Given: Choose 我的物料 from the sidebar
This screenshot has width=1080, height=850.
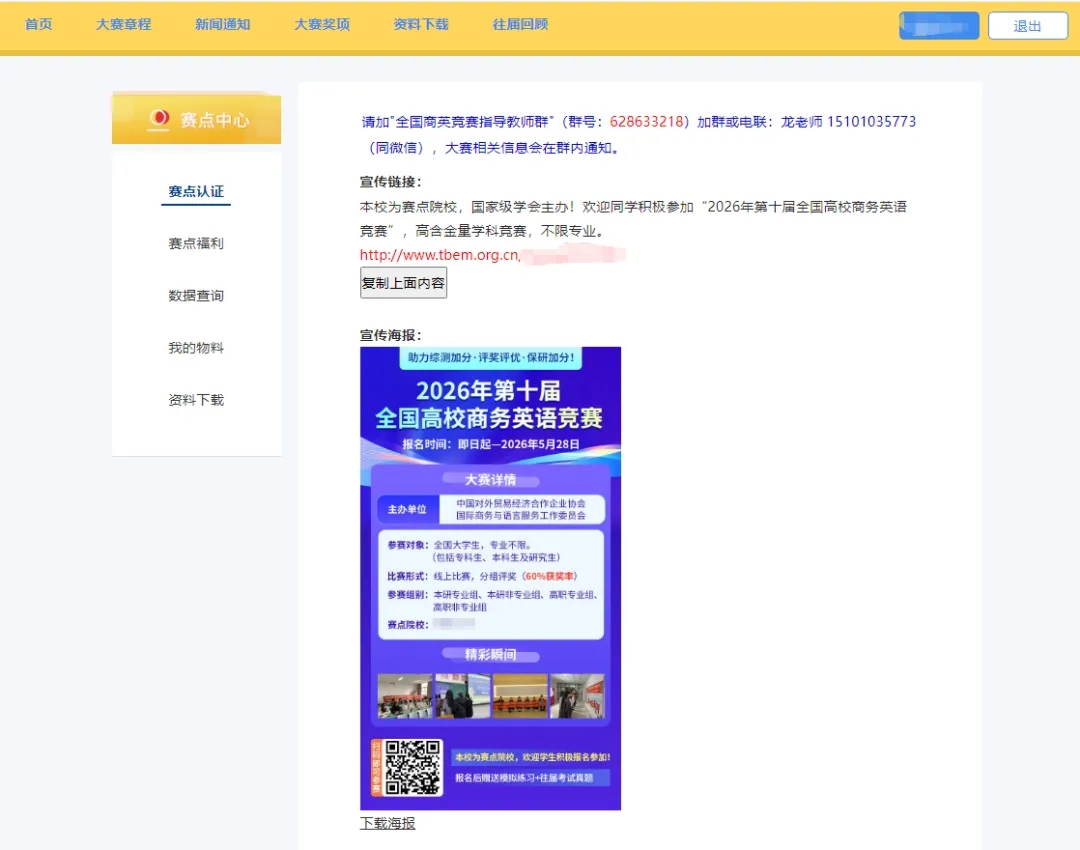Looking at the screenshot, I should [196, 348].
